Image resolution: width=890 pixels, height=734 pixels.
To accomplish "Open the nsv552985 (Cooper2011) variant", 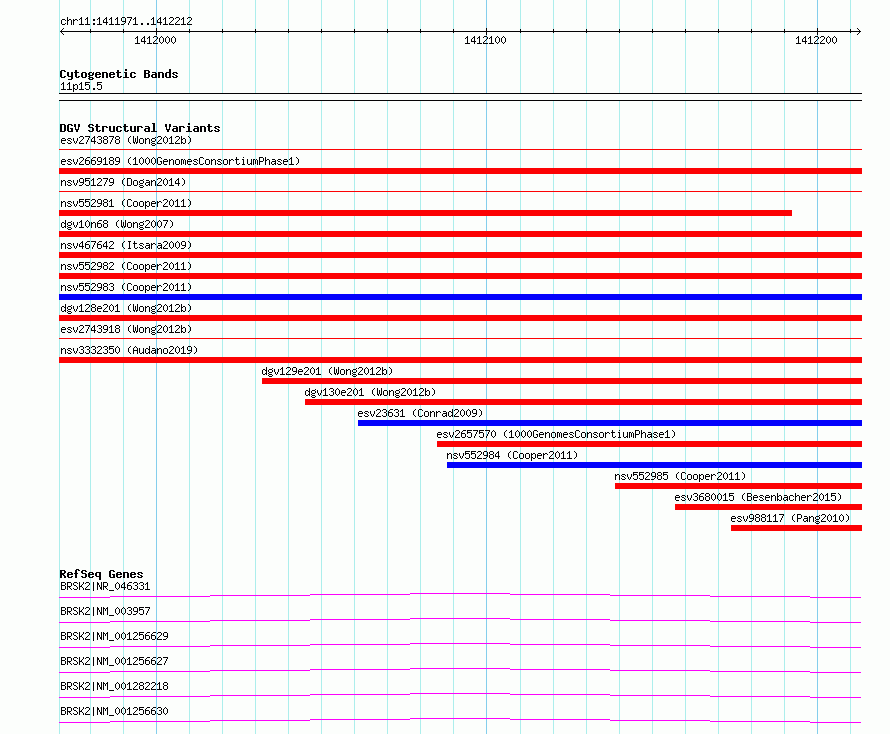I will click(x=680, y=476).
